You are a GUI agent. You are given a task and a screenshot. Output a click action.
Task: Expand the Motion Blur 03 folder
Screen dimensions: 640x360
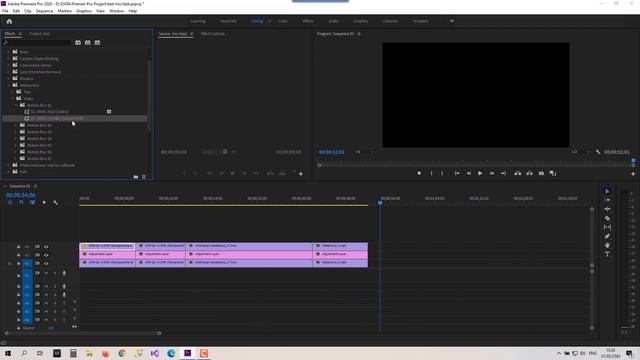(16, 132)
